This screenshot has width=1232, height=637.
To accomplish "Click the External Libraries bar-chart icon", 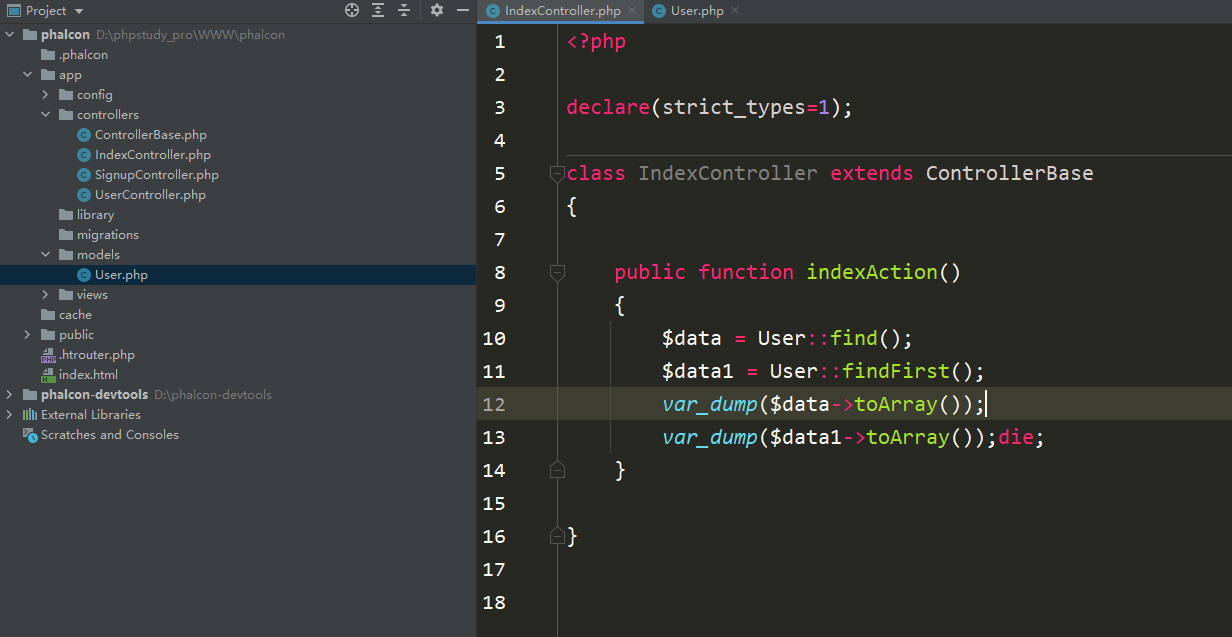I will [x=30, y=414].
